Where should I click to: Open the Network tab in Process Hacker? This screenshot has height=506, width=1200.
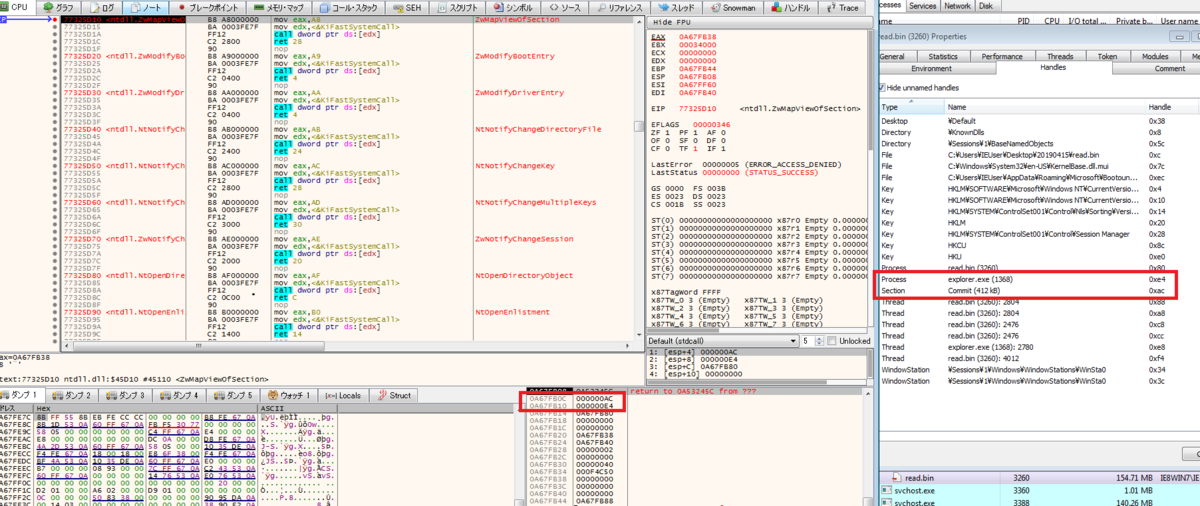click(957, 6)
